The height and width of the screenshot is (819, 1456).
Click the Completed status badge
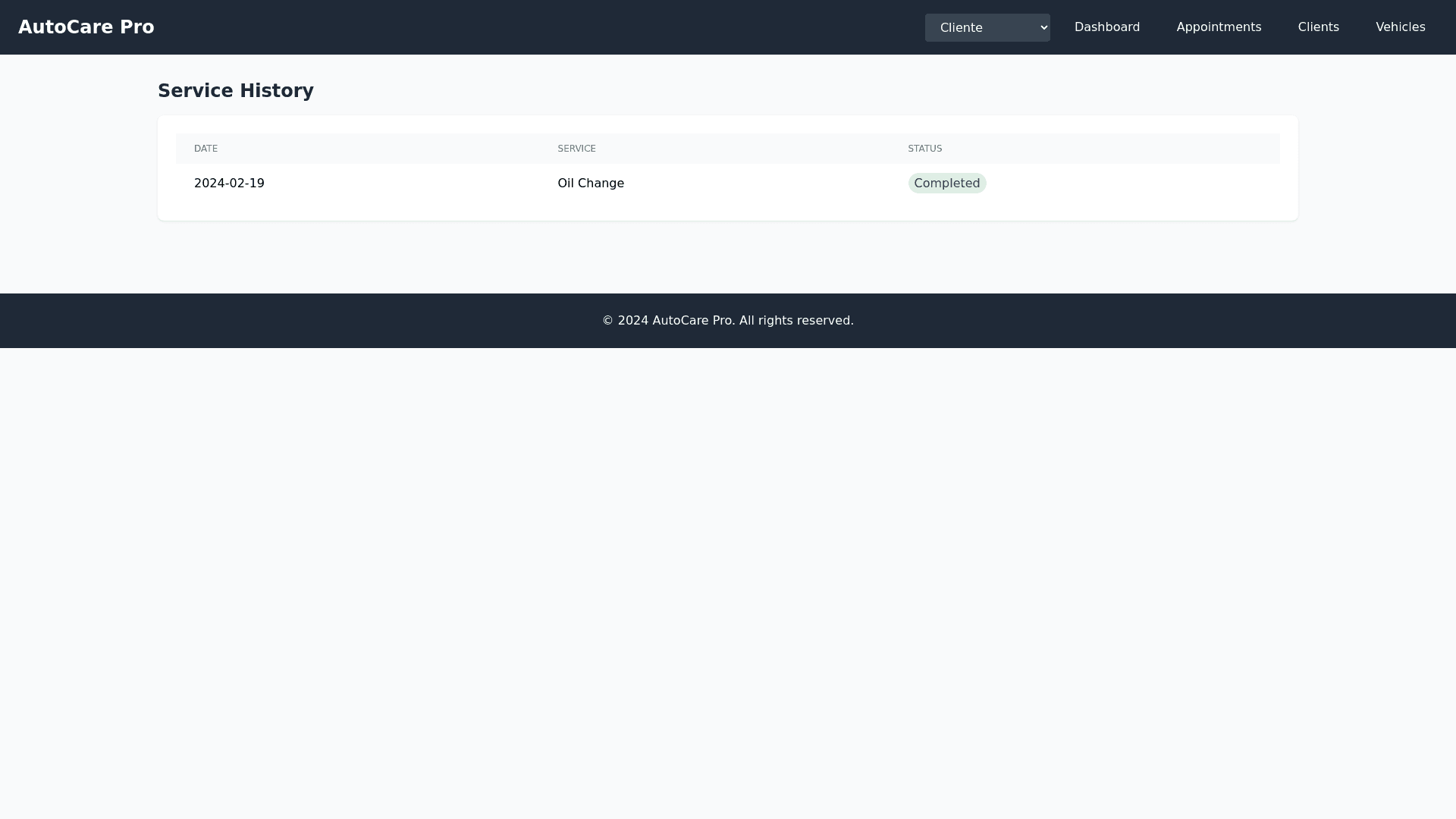point(946,184)
